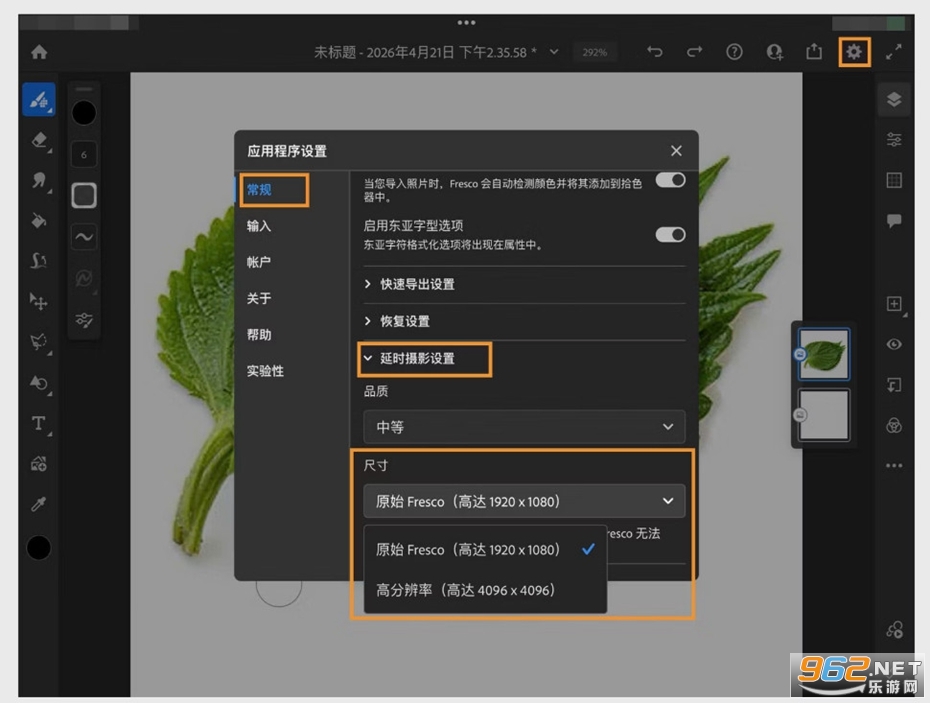930x703 pixels.
Task: Select the empty gray layer thumbnail
Action: tap(823, 415)
